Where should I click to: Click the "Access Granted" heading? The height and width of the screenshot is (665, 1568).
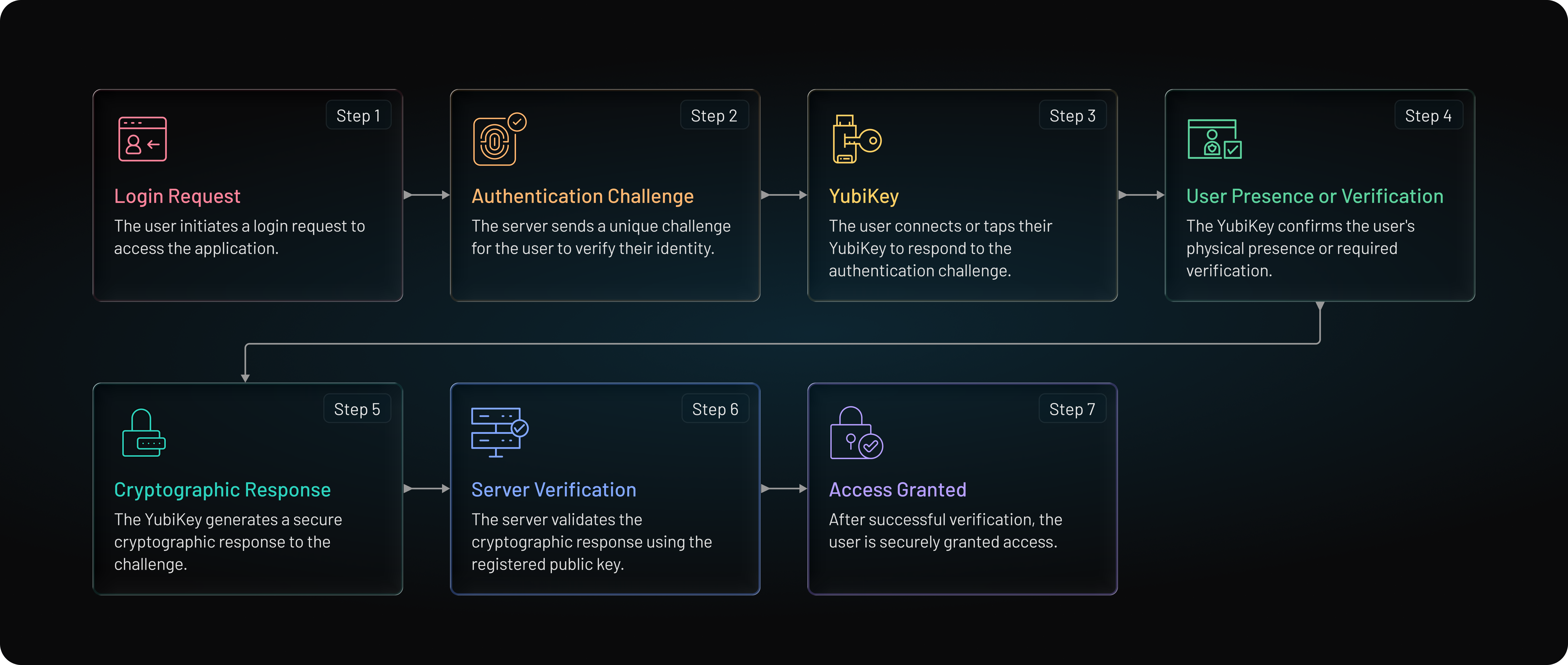898,490
